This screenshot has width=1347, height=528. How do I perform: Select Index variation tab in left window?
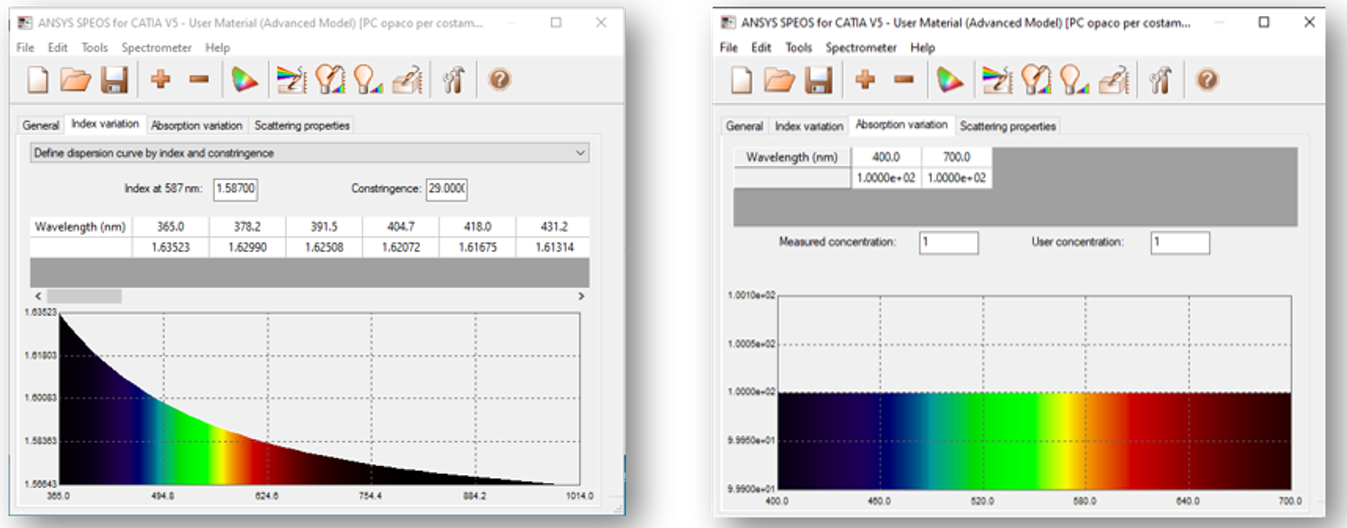click(105, 124)
